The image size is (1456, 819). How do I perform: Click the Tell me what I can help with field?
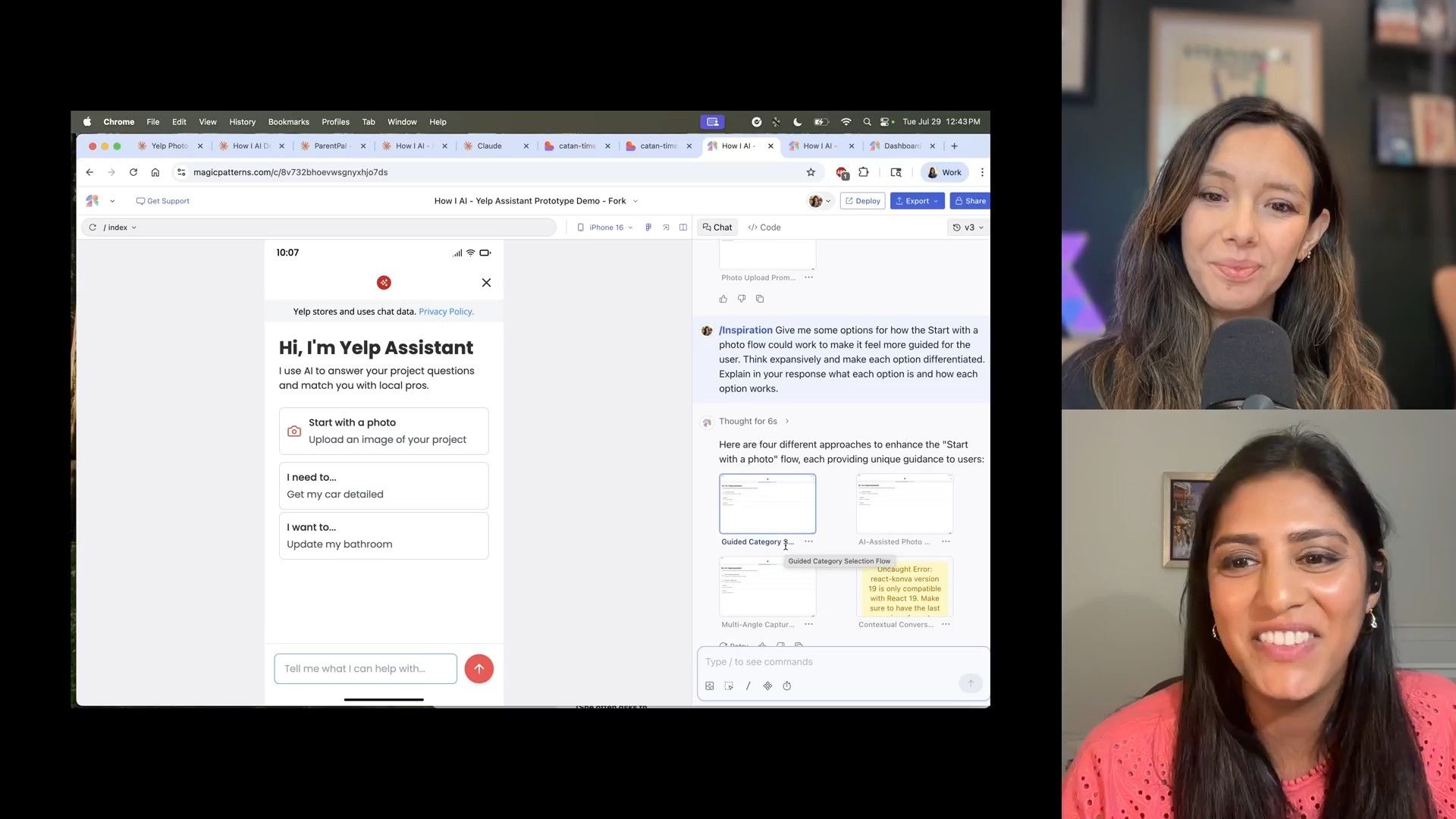point(366,669)
